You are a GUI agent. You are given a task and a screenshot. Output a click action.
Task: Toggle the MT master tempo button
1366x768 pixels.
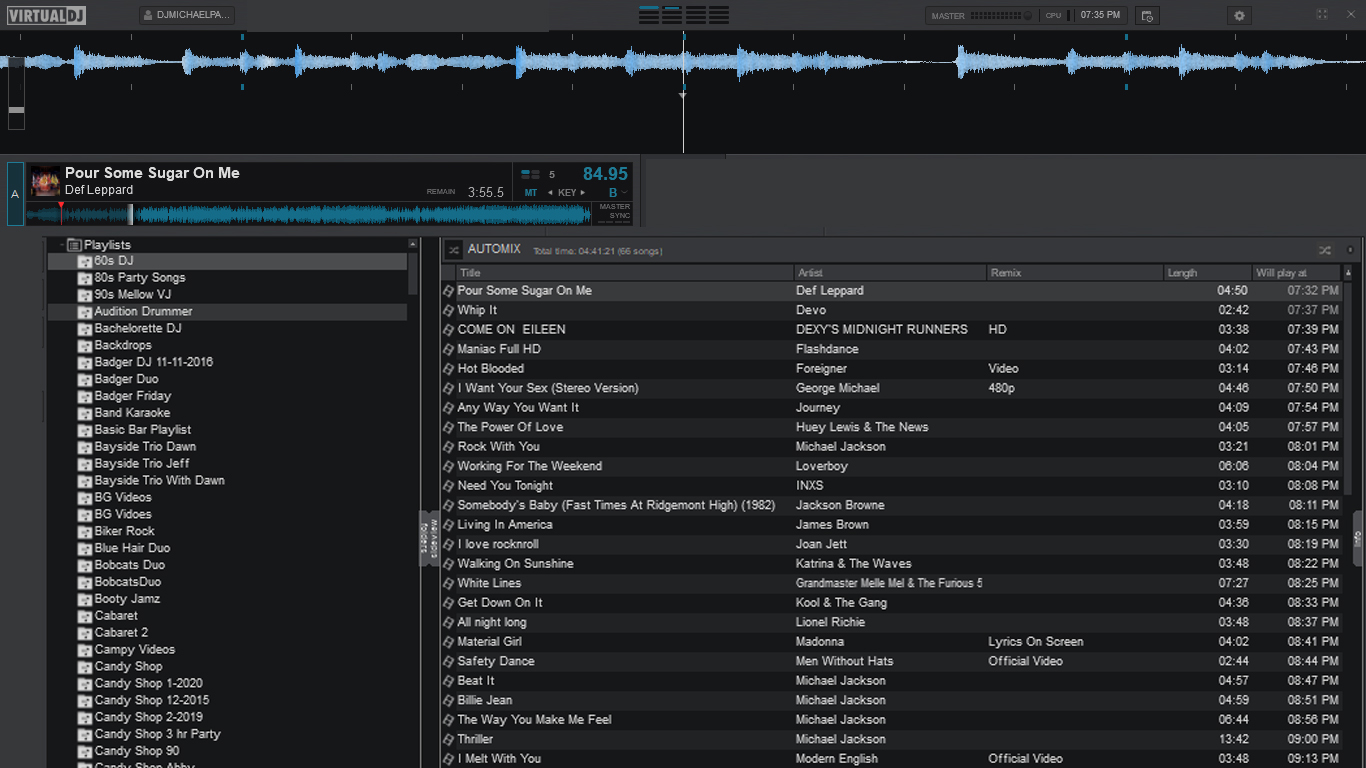pyautogui.click(x=531, y=193)
